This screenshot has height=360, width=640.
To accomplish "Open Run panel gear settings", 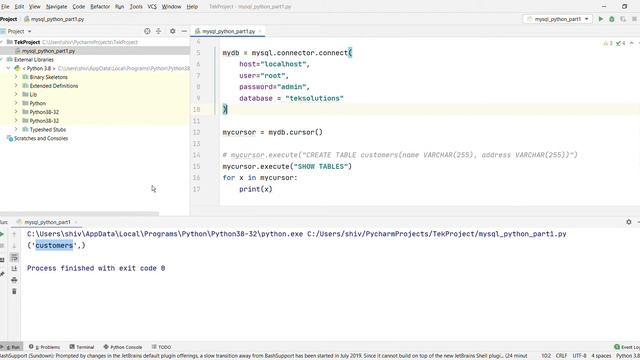I will pos(629,222).
